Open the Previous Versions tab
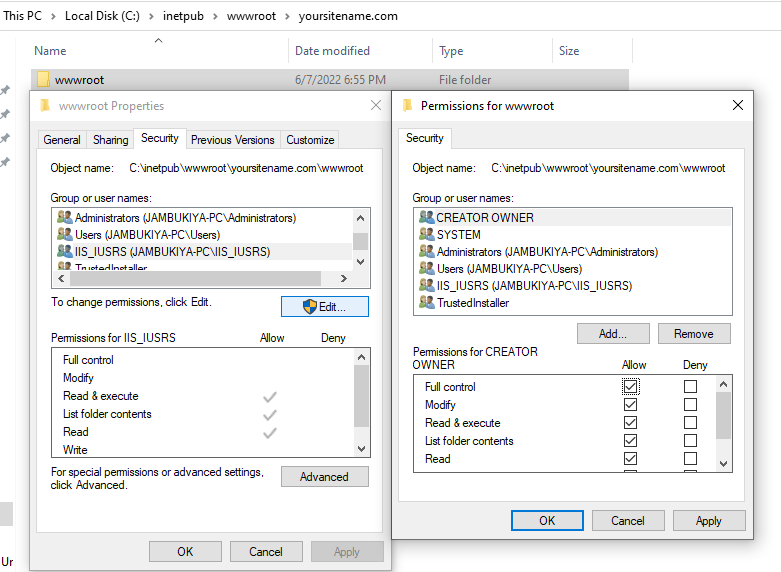The width and height of the screenshot is (781, 572). (232, 140)
